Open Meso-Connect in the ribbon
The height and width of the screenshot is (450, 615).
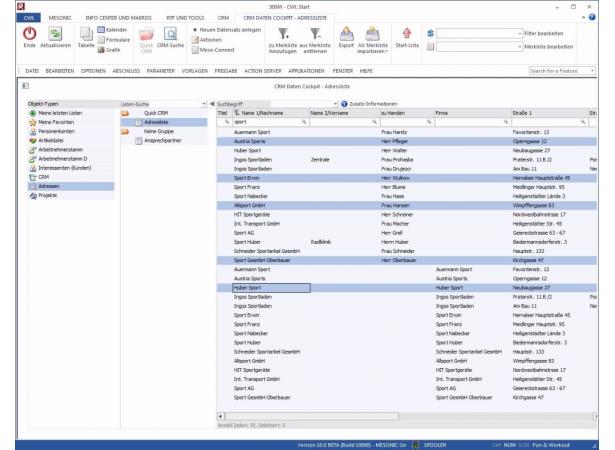click(213, 50)
